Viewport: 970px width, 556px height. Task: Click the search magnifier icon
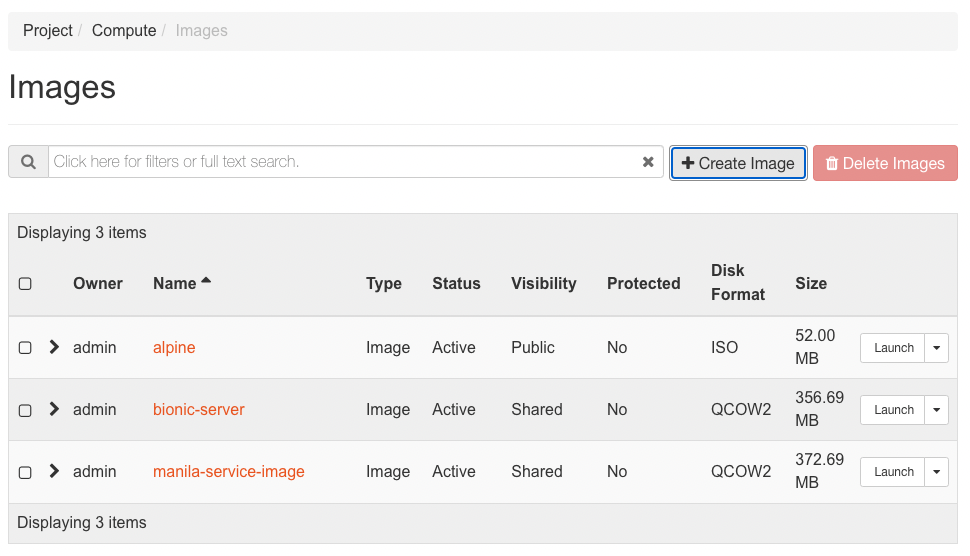point(28,162)
